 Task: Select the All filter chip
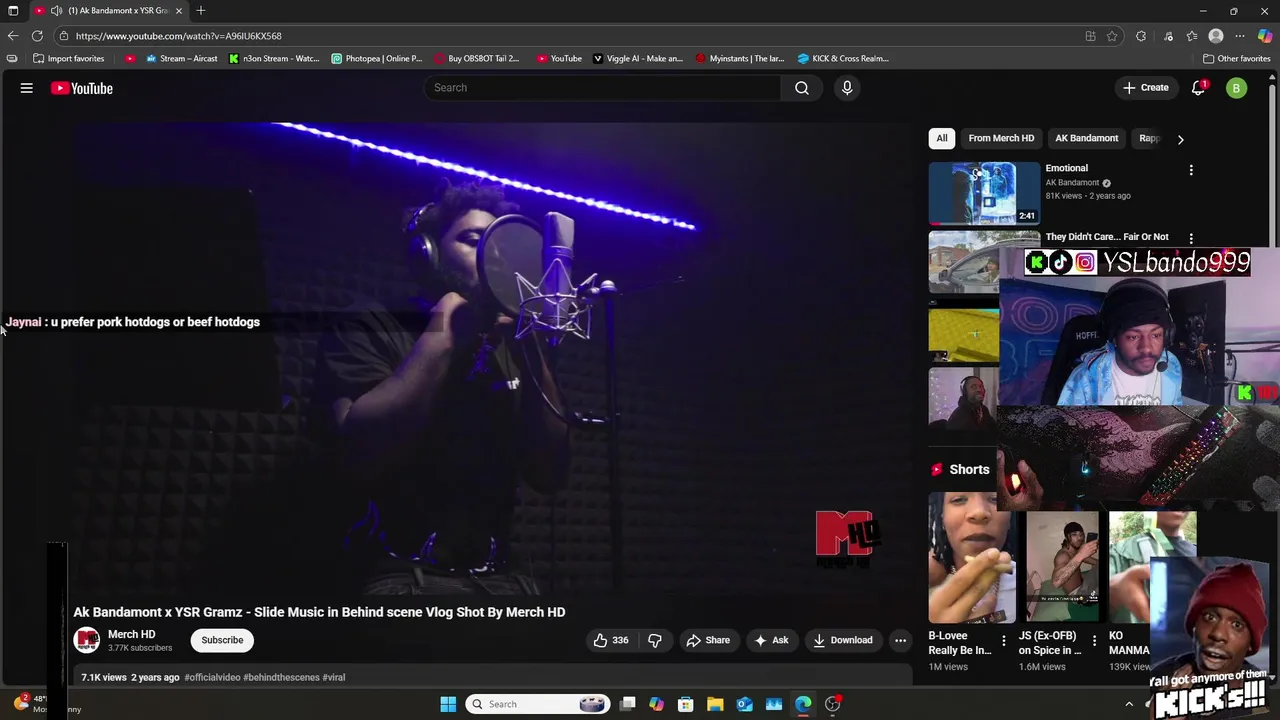pos(941,138)
